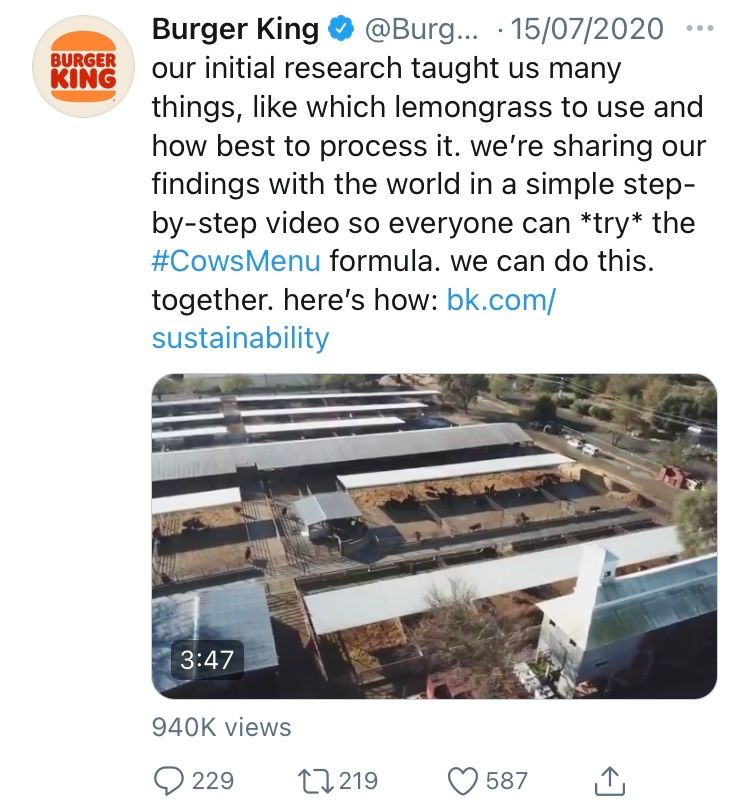The height and width of the screenshot is (808, 750).
Task: Click the 219 retweets count
Action: click(x=359, y=781)
